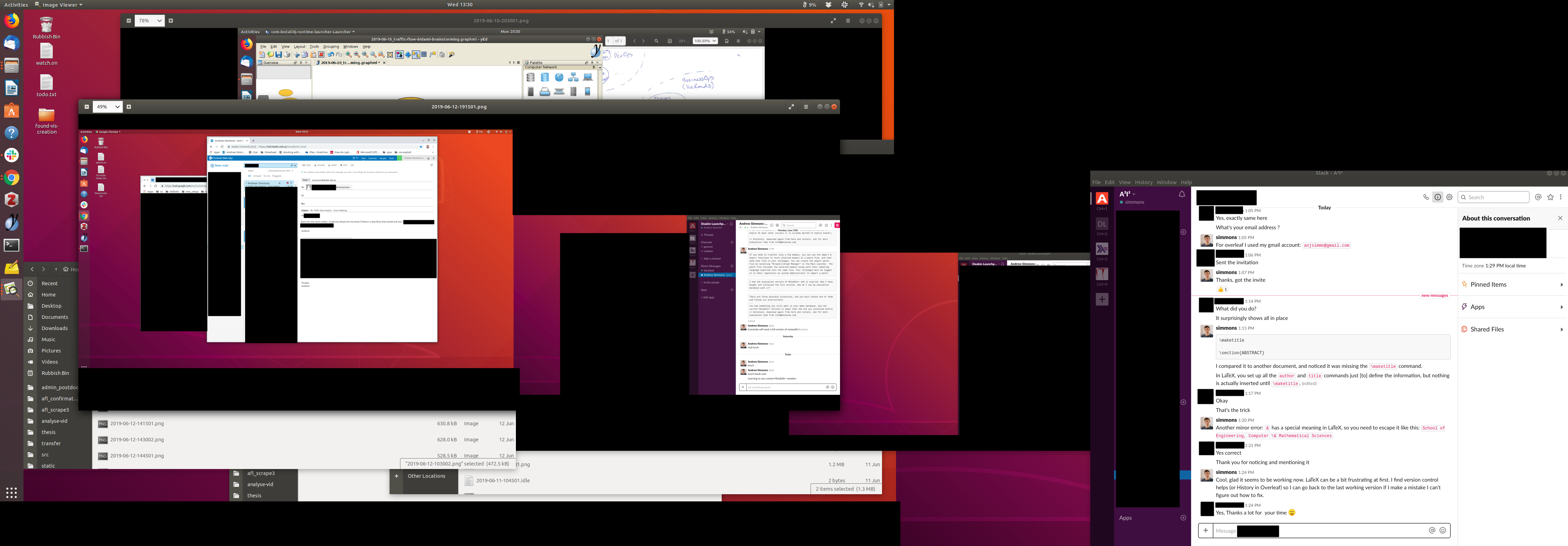Open Slack's three-dot more menu

1561,197
